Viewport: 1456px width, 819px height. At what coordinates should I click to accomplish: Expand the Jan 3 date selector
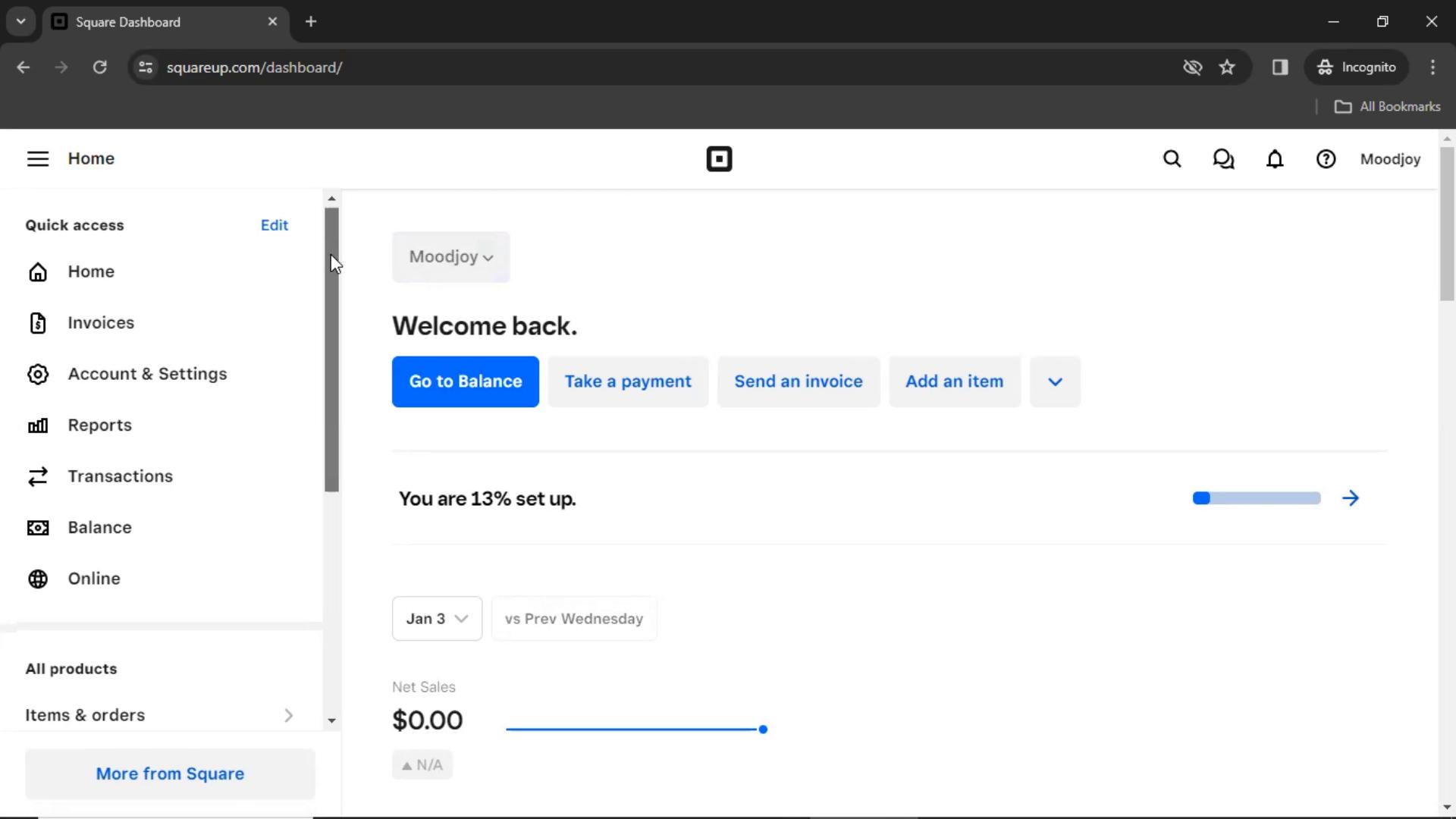(x=437, y=618)
